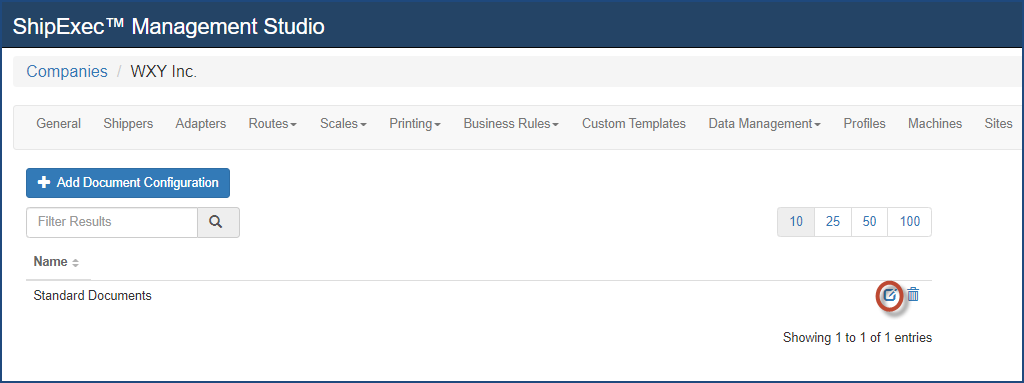Sort by the Name column arrows

75,263
